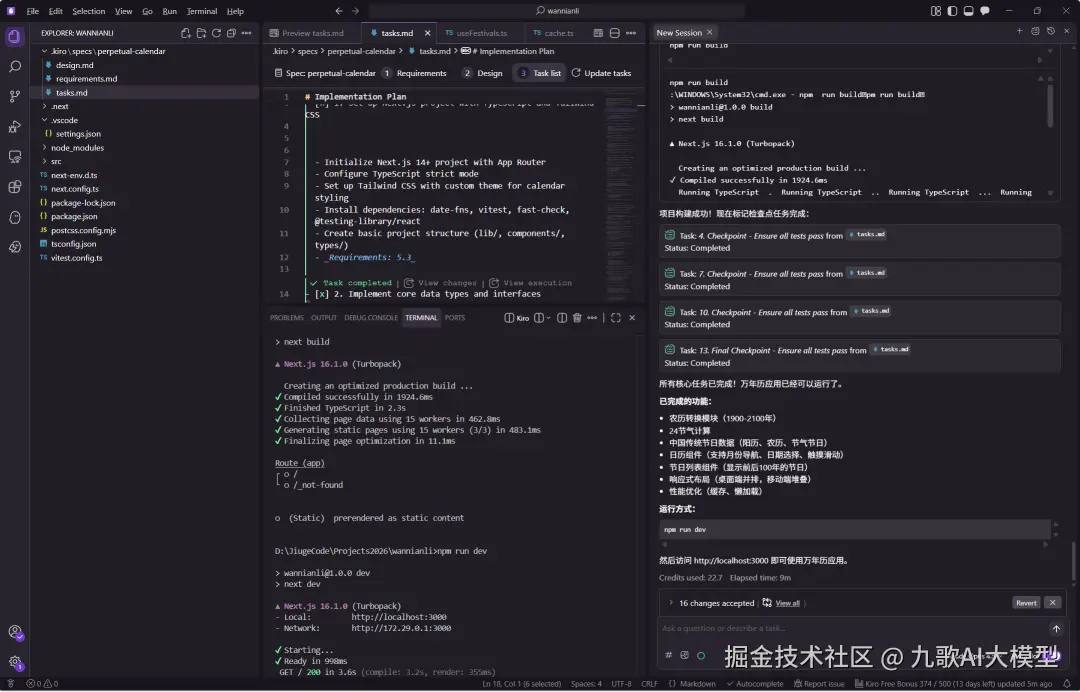Toggle the task 2 checkbox in tasks.md
The width and height of the screenshot is (1080, 692).
[x=322, y=294]
